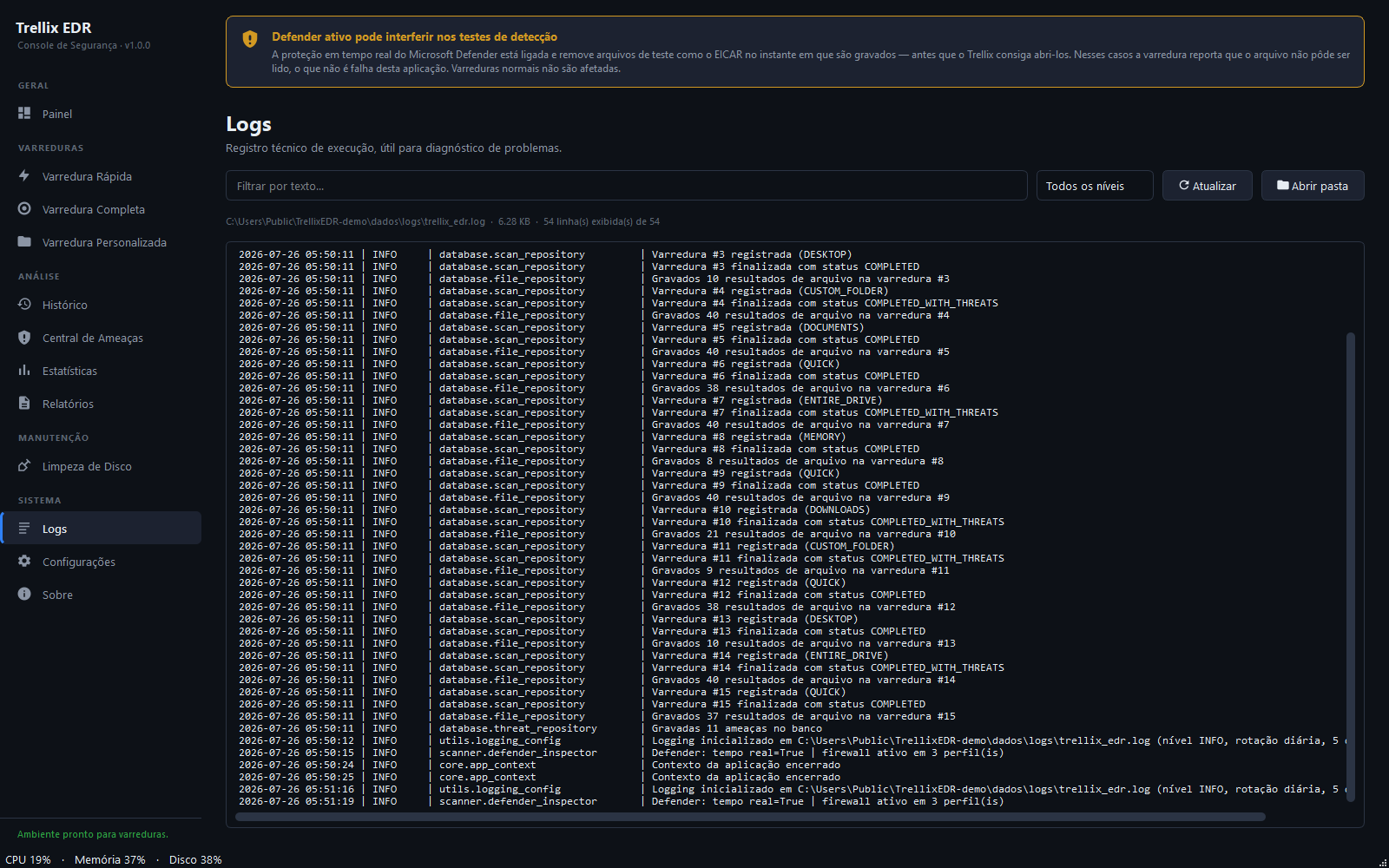Open Central de Ameaças shield icon
The image size is (1389, 868).
tap(24, 338)
